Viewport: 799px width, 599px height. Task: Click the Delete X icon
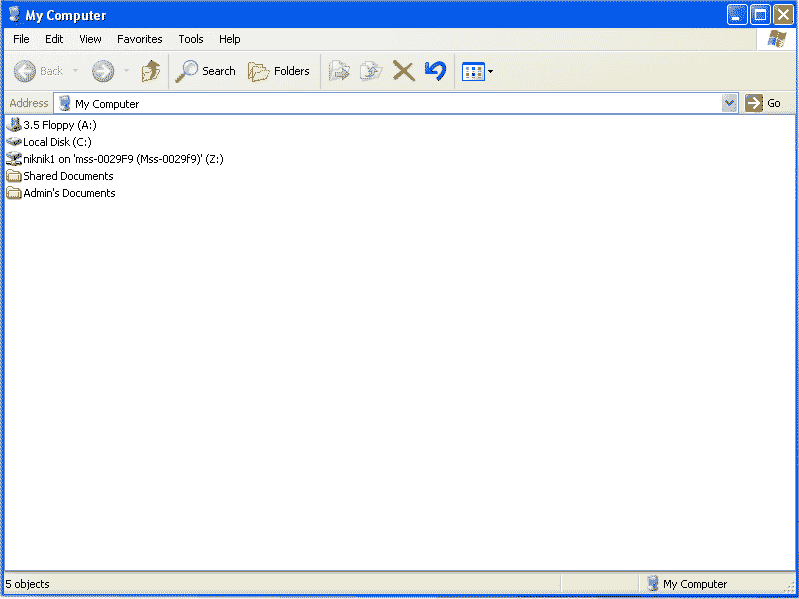tap(404, 71)
